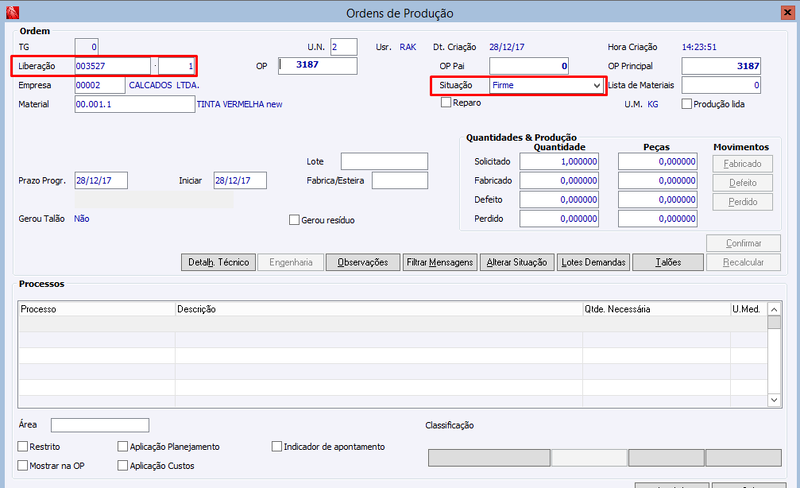Open the Situação dropdown arrow

(596, 86)
